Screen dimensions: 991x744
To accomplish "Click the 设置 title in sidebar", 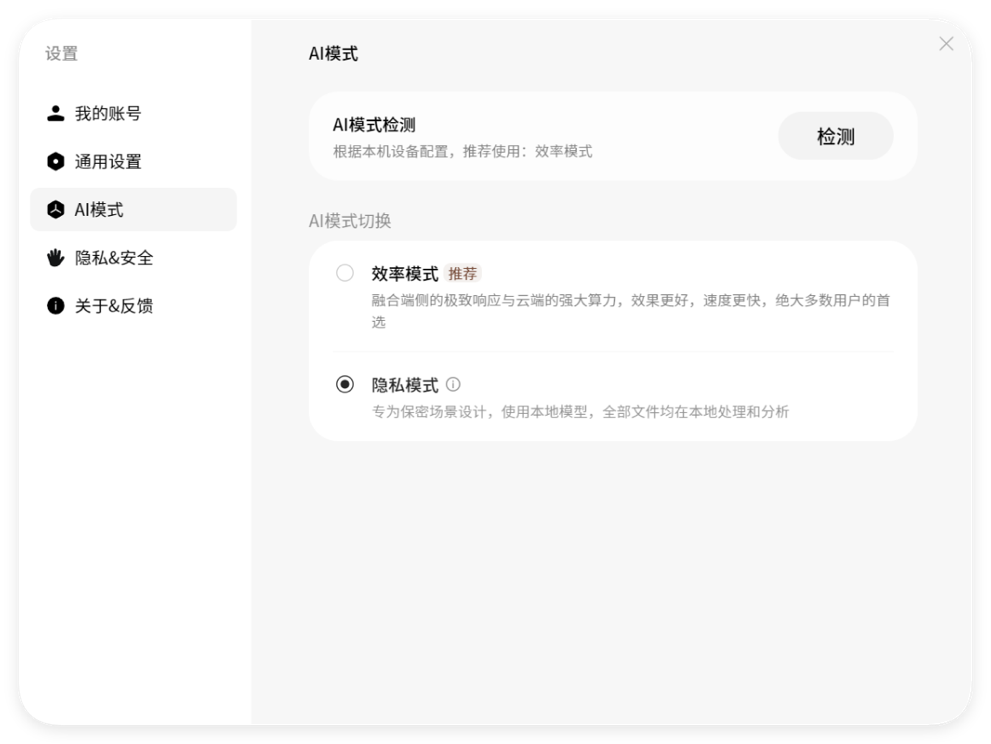I will point(61,54).
